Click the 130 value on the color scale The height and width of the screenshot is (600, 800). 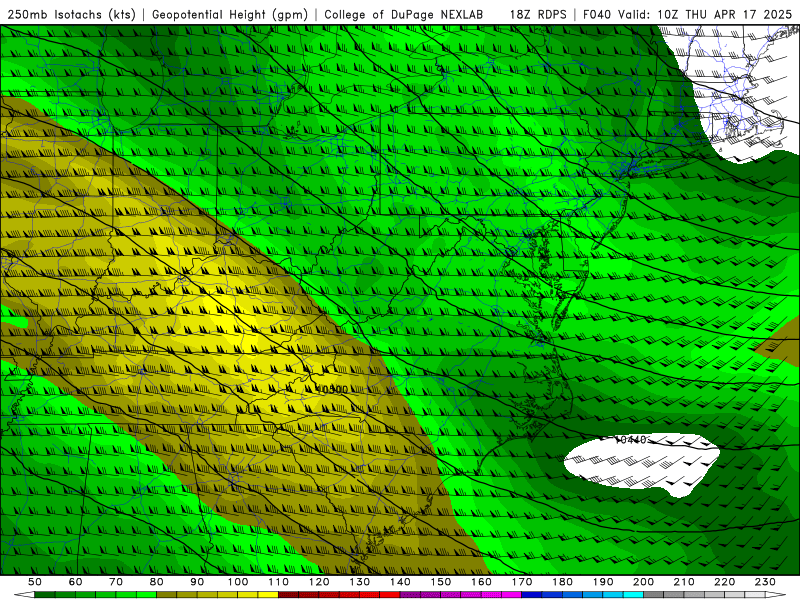pyautogui.click(x=360, y=582)
